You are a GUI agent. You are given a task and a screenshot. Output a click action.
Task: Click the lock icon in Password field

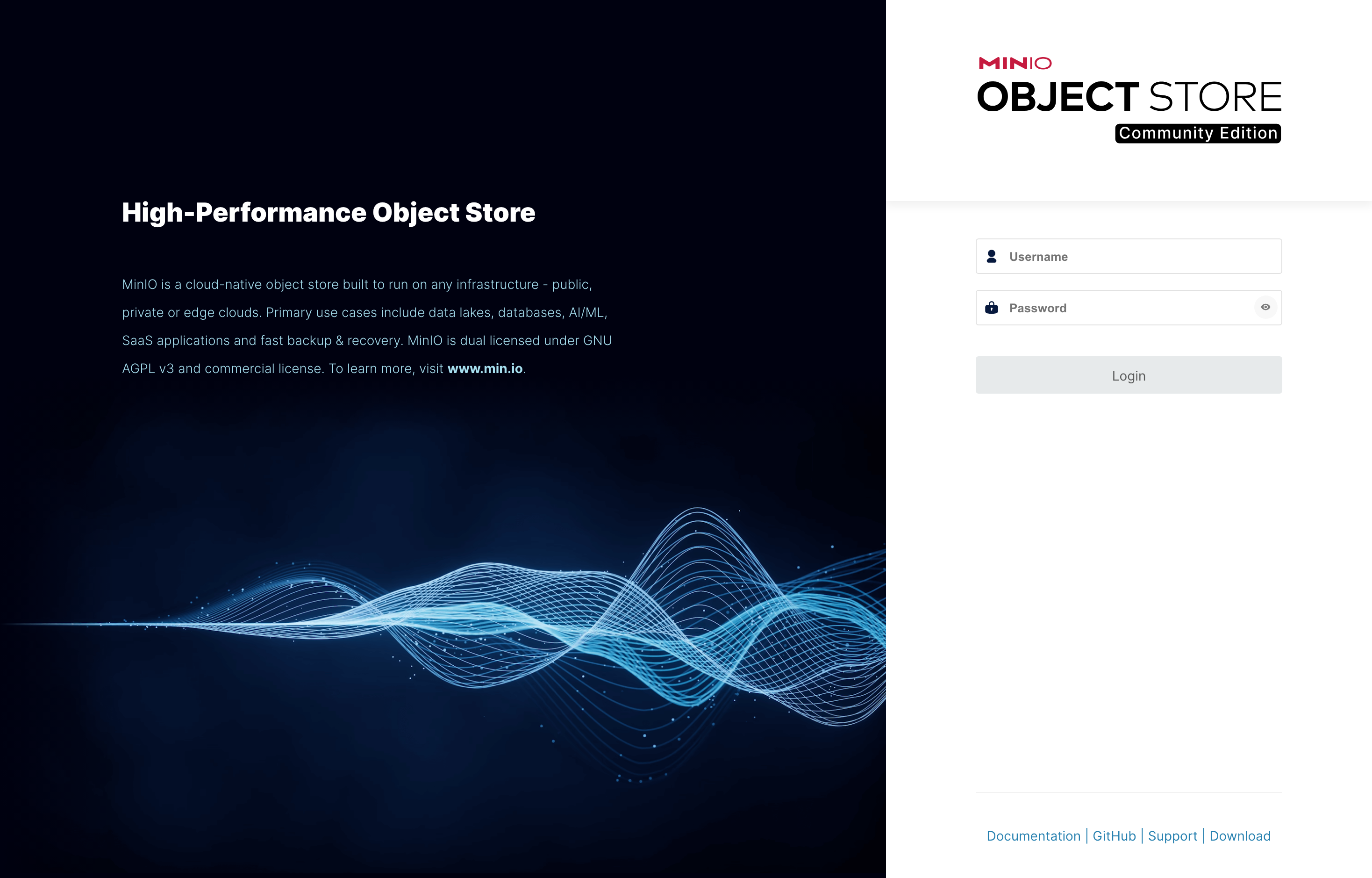992,308
